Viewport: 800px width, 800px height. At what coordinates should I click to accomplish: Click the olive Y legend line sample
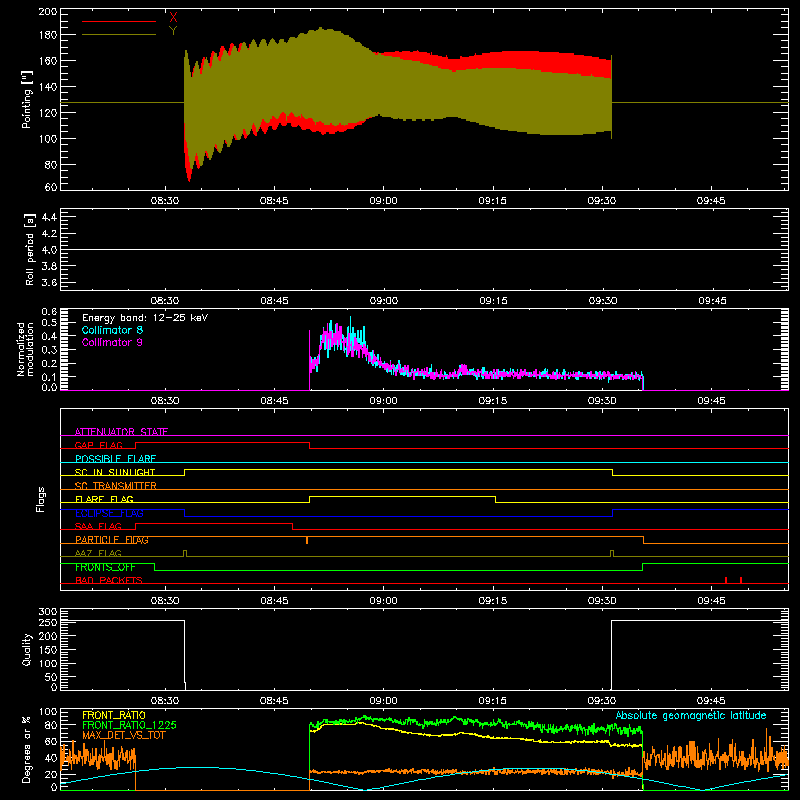(119, 35)
